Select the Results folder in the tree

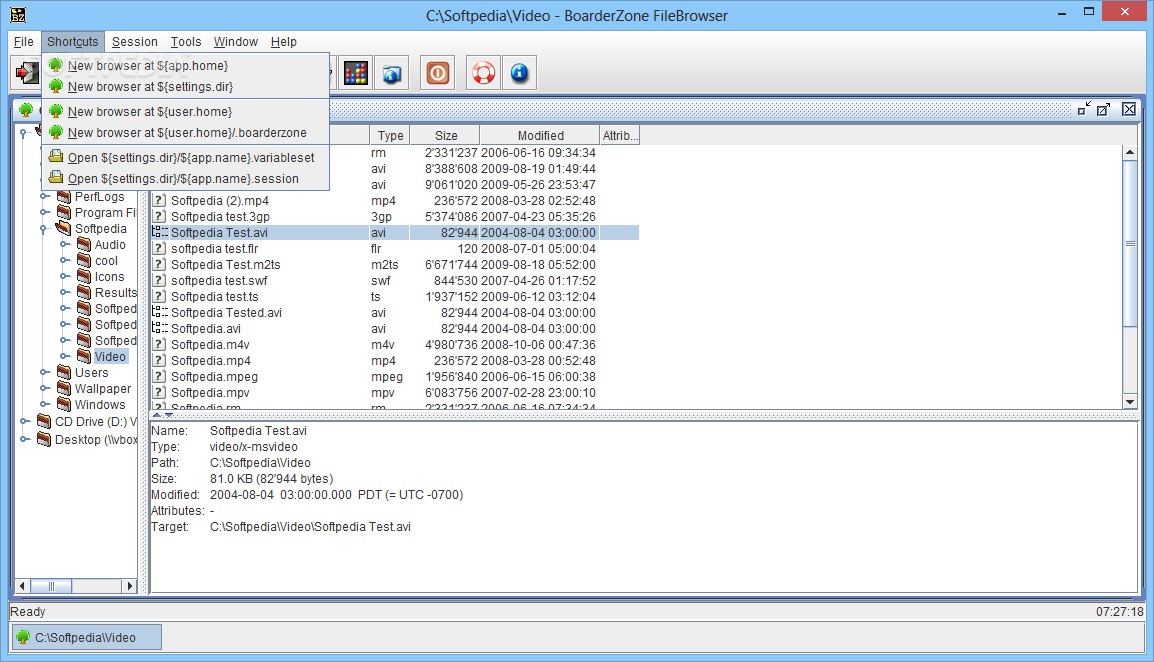(x=116, y=292)
